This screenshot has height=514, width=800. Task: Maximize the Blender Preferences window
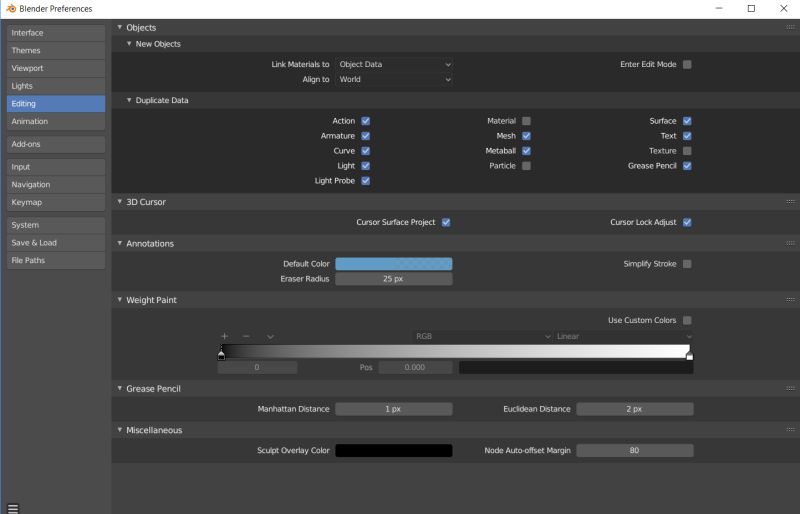751,9
